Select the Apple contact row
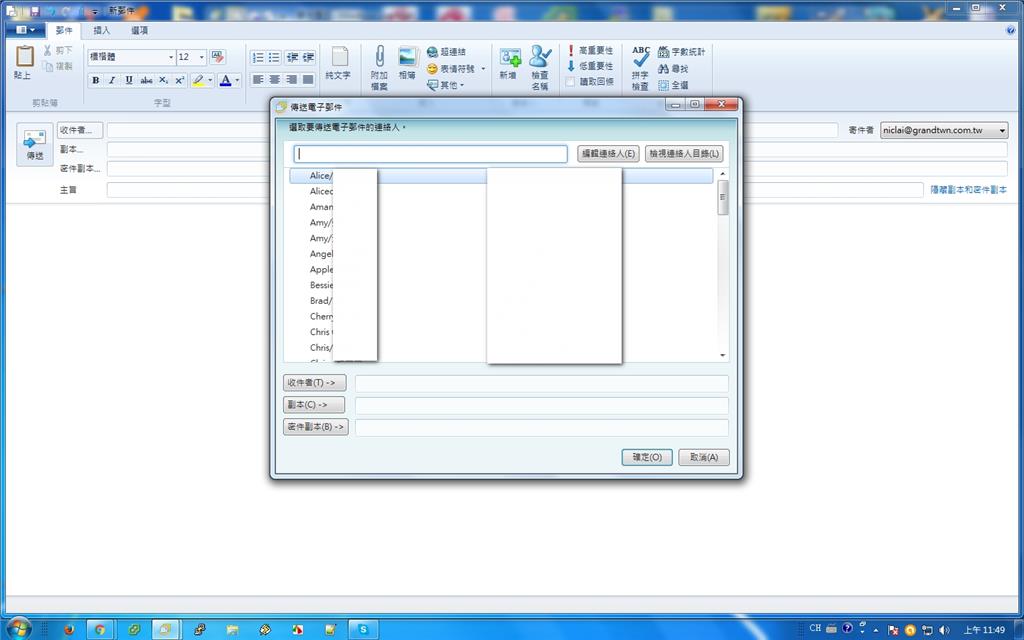This screenshot has width=1024, height=640. click(500, 270)
